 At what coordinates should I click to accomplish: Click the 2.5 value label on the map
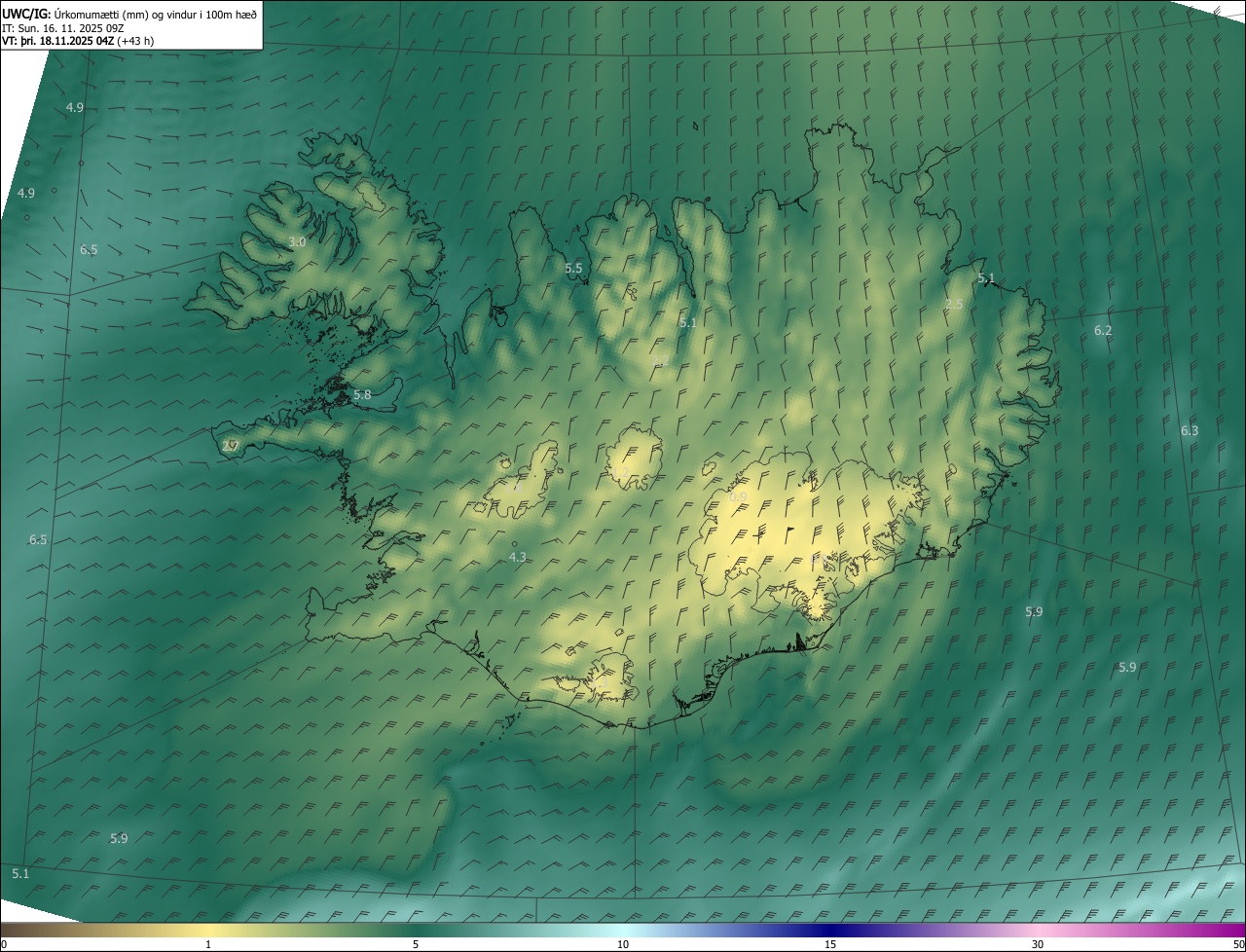pos(954,305)
